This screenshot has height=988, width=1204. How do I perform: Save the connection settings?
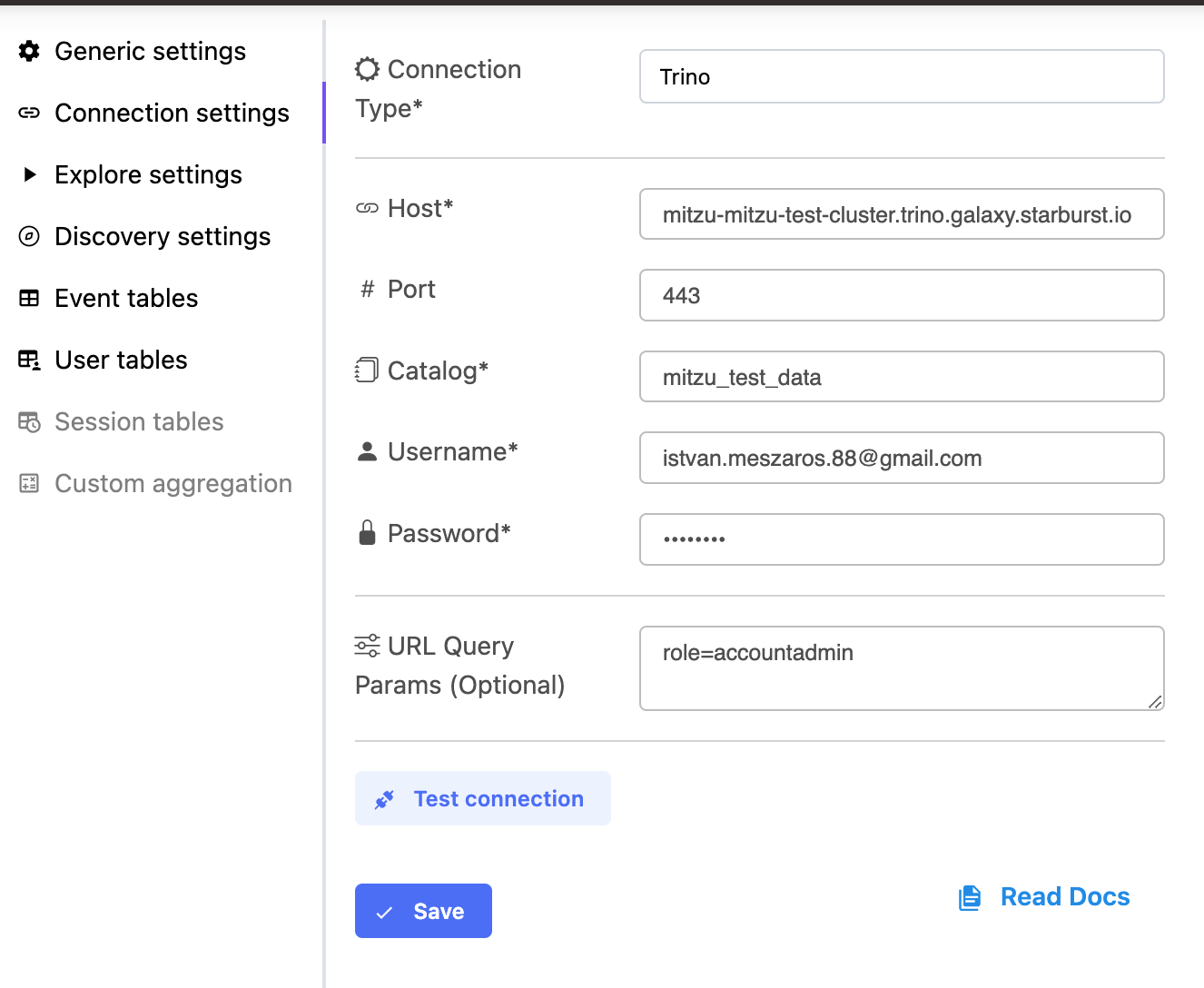point(423,911)
